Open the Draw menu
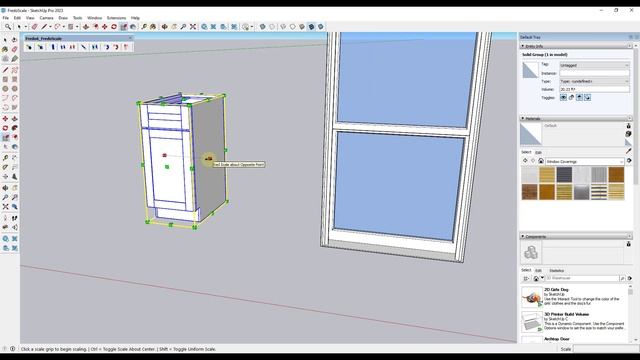 click(63, 18)
